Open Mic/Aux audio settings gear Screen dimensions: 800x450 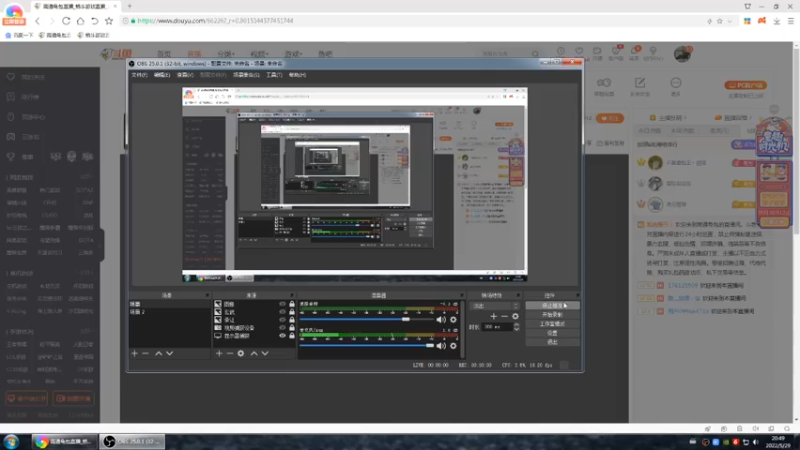(x=453, y=345)
